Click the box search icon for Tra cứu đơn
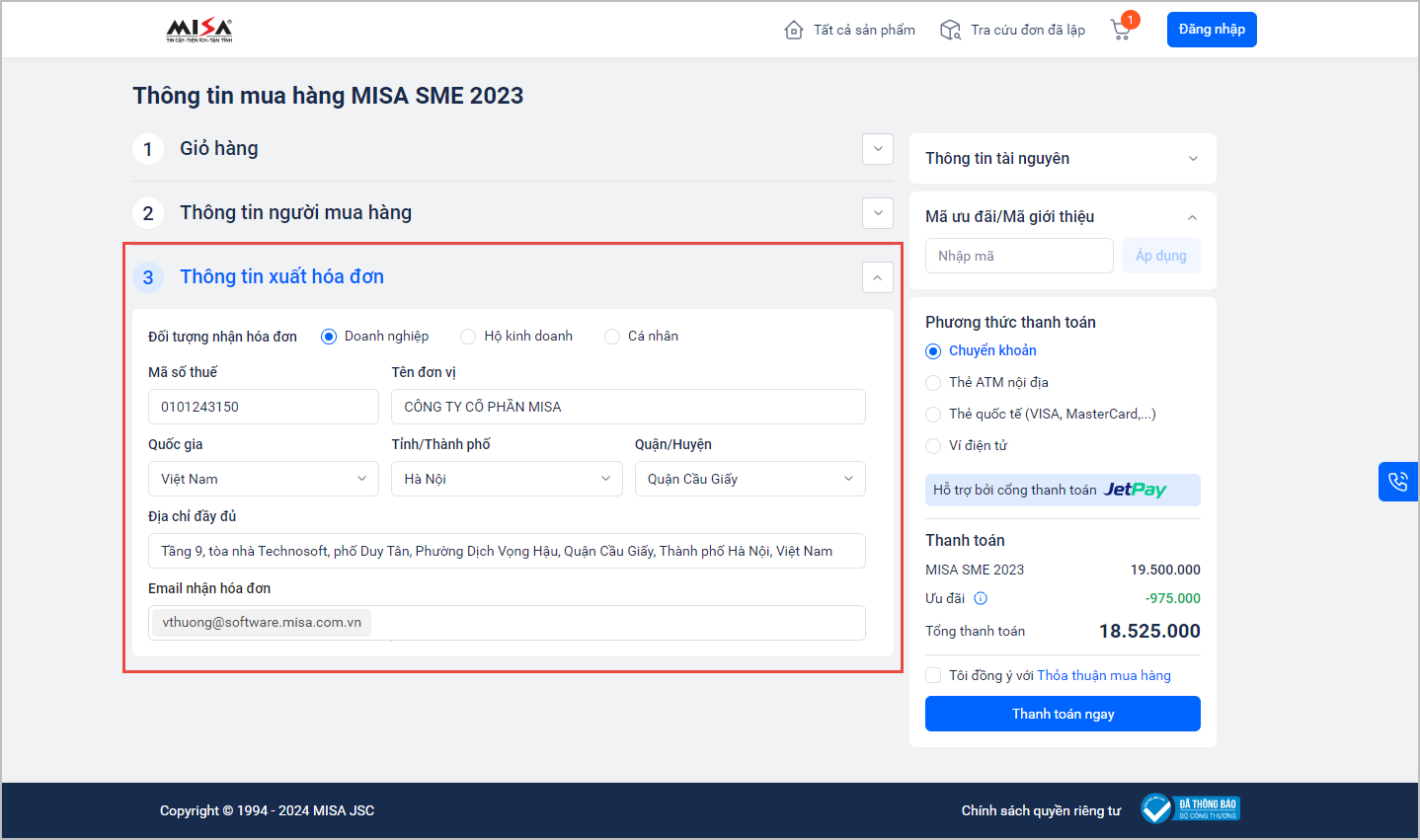This screenshot has height=840, width=1420. point(950,30)
